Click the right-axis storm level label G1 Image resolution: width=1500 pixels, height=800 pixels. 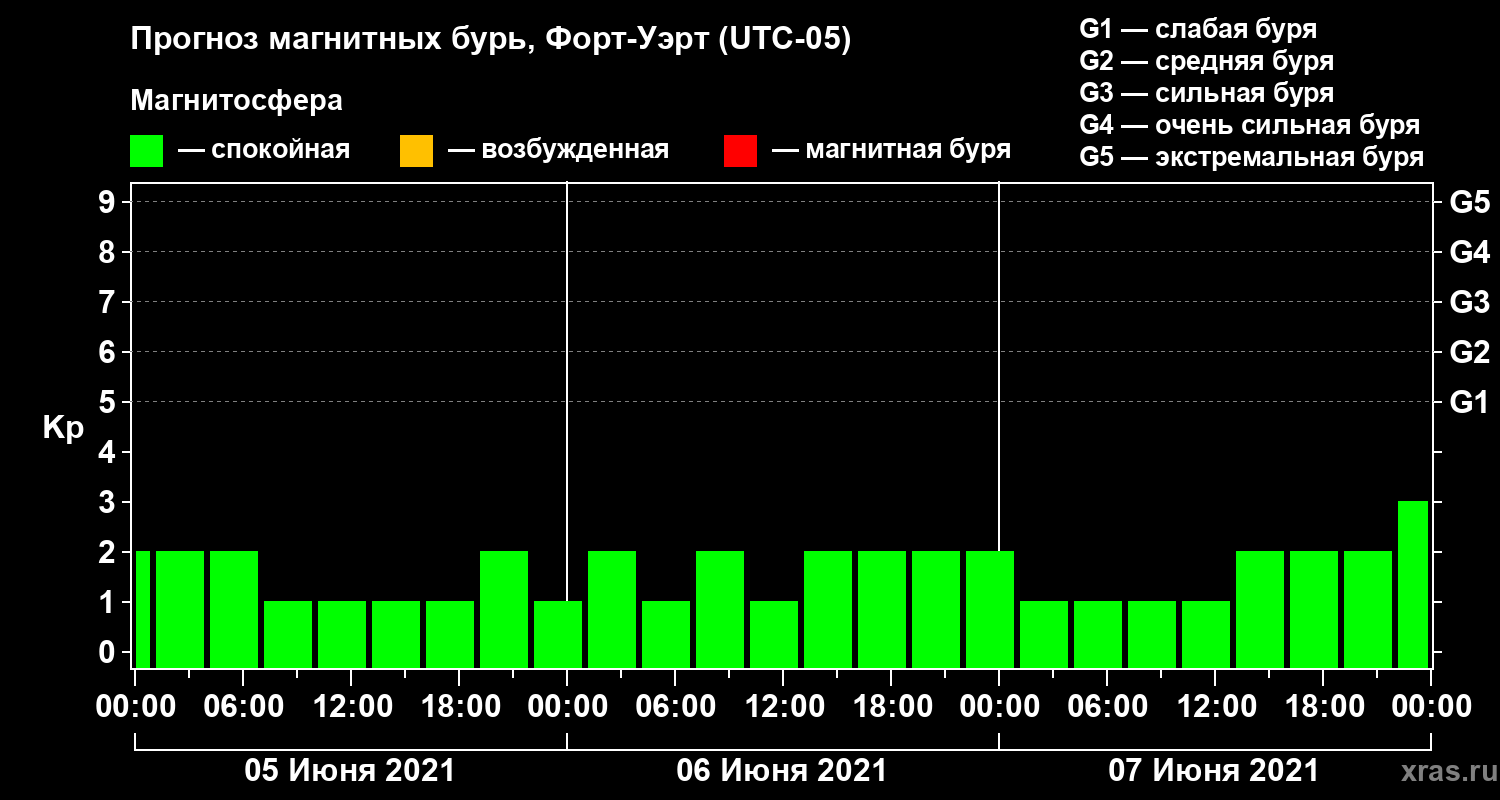1470,402
